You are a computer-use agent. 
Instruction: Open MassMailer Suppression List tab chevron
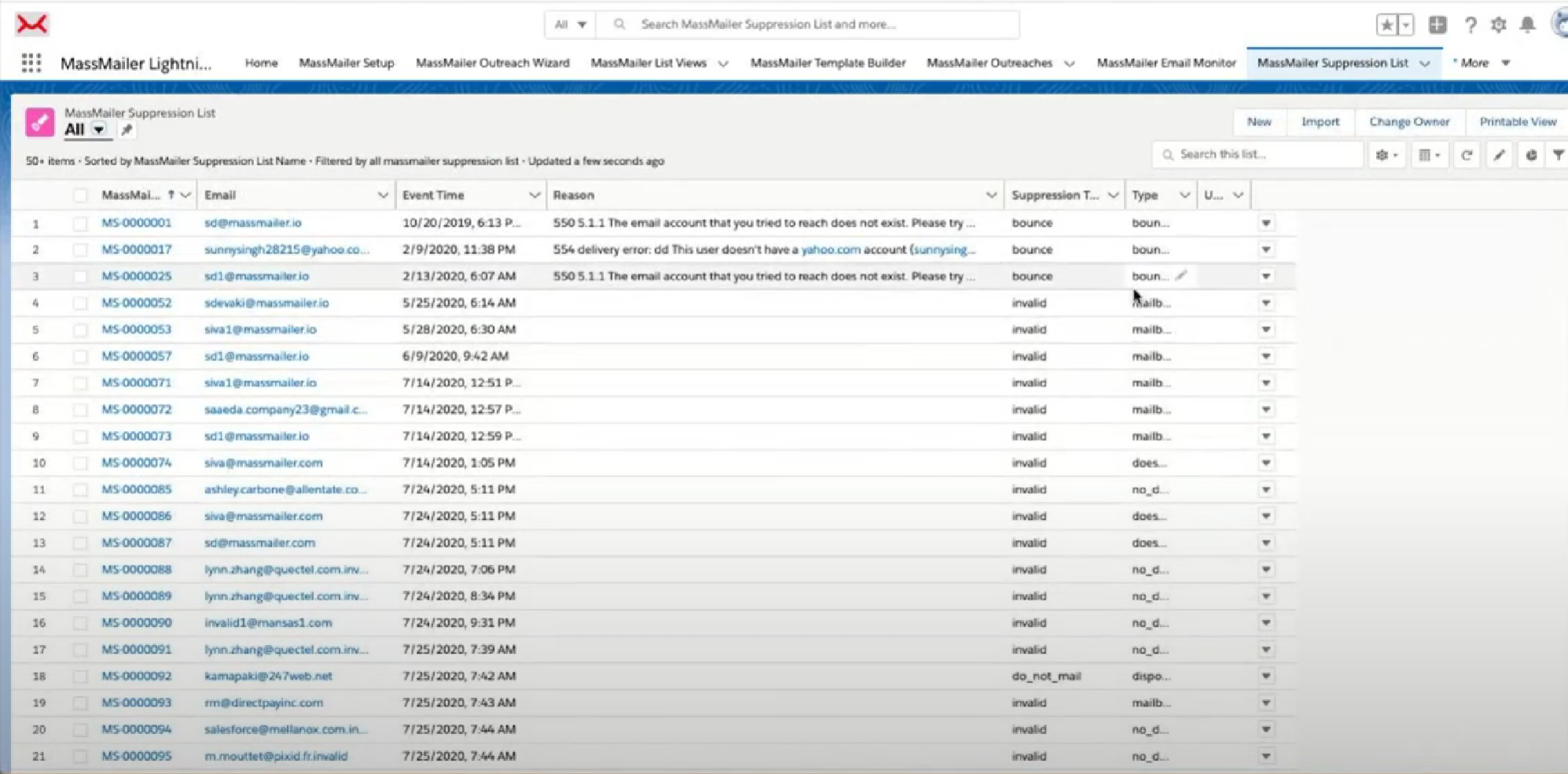point(1425,64)
